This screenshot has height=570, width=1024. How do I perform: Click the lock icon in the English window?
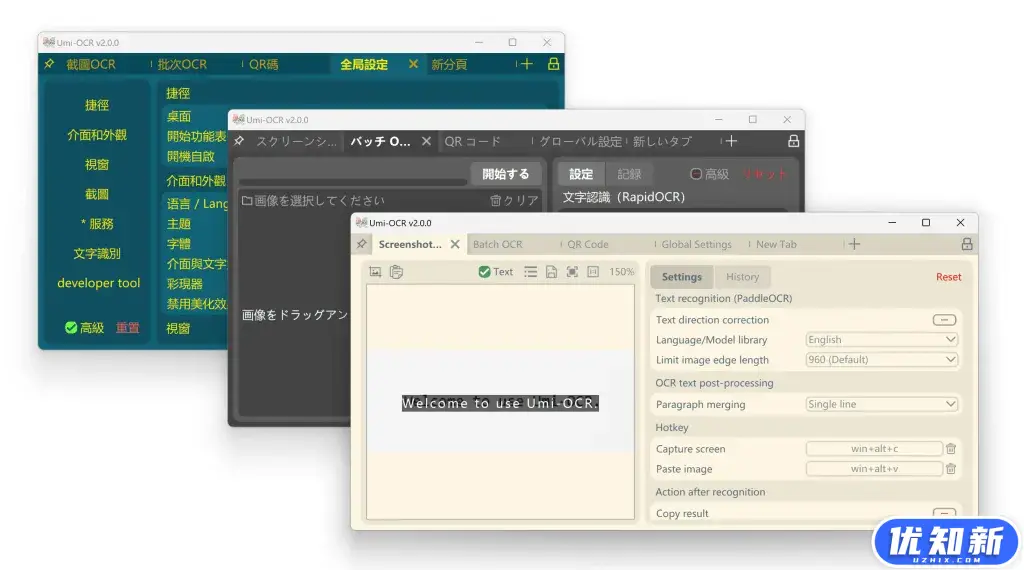click(x=967, y=244)
